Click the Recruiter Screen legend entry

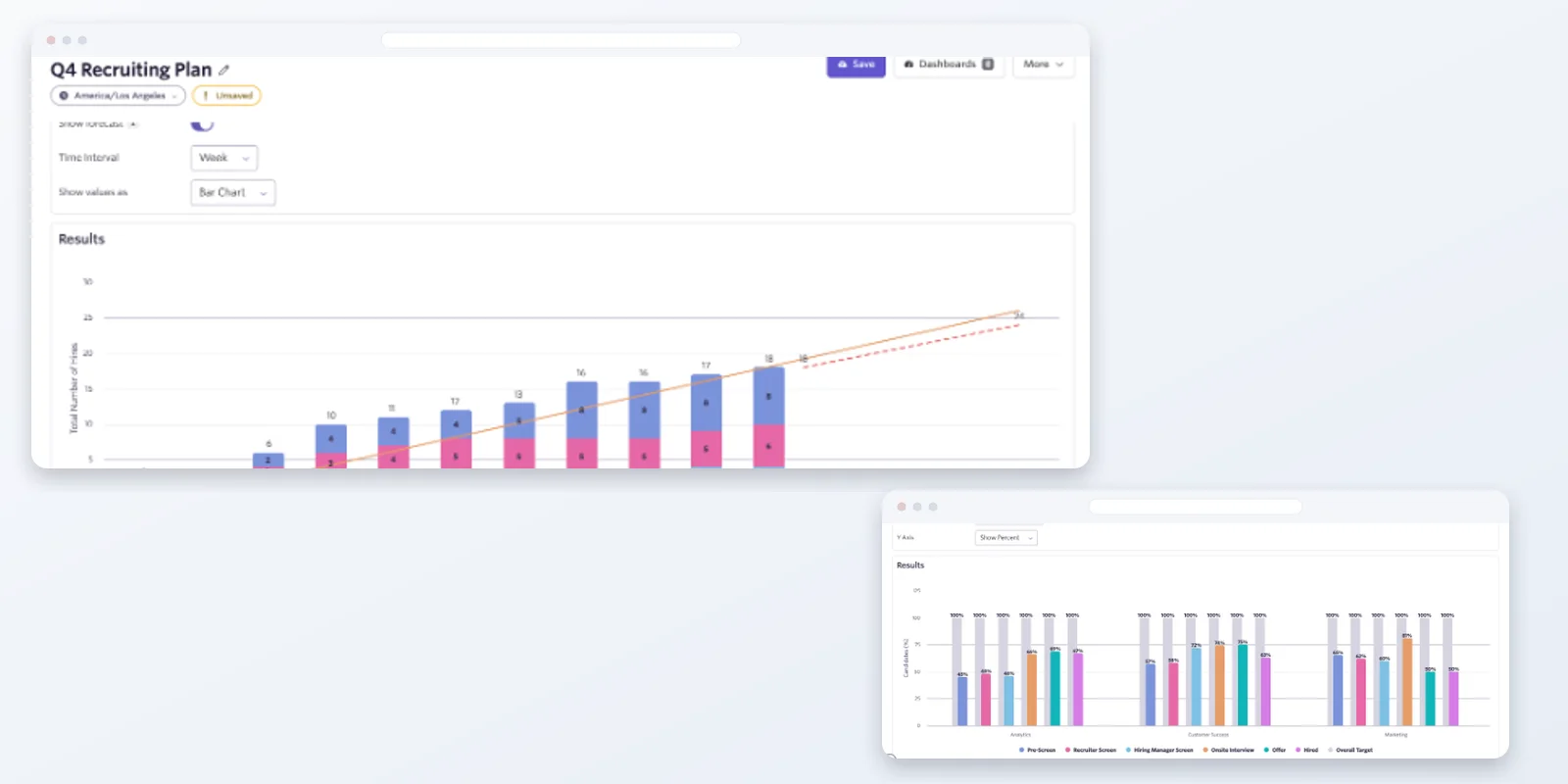pos(1091,750)
